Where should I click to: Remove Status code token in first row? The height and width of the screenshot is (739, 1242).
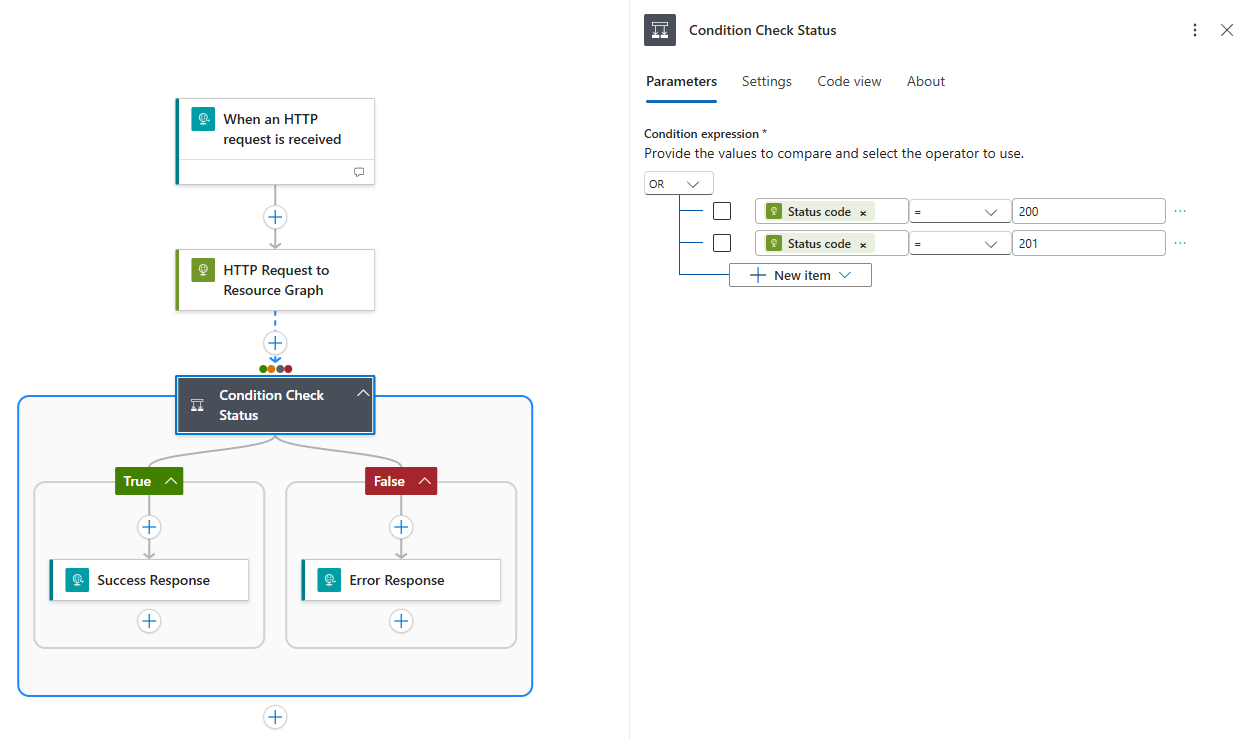863,212
